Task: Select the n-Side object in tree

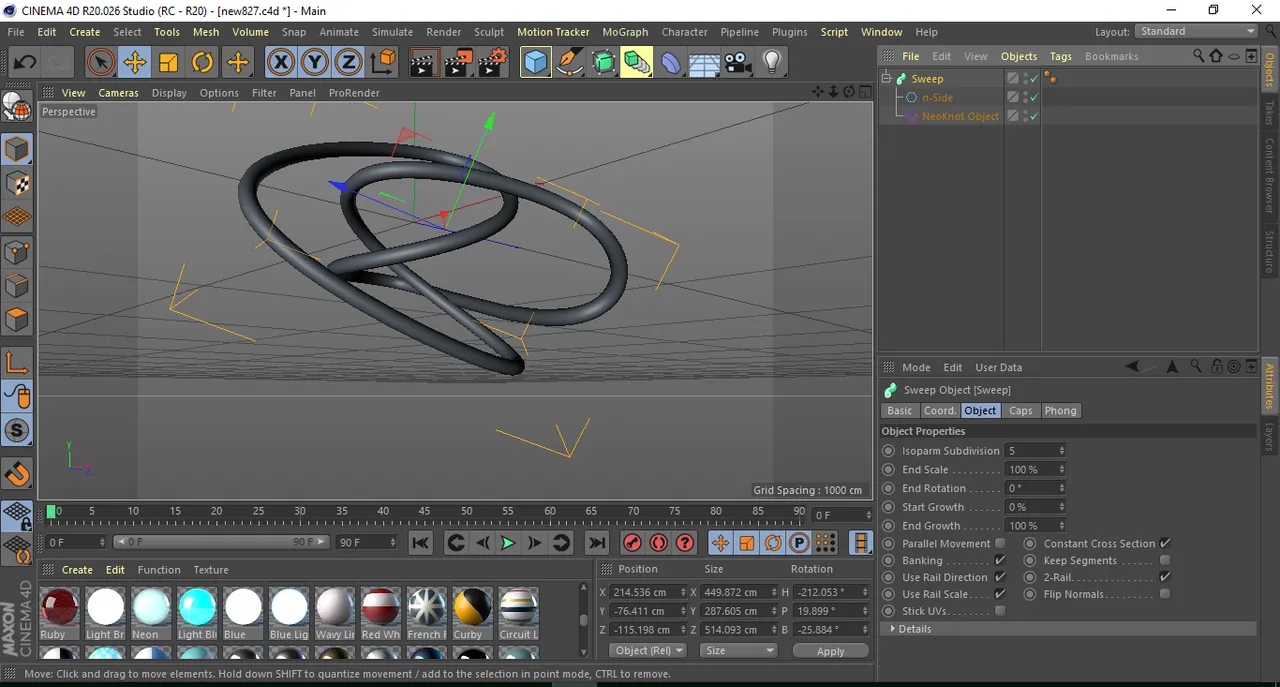Action: (937, 98)
